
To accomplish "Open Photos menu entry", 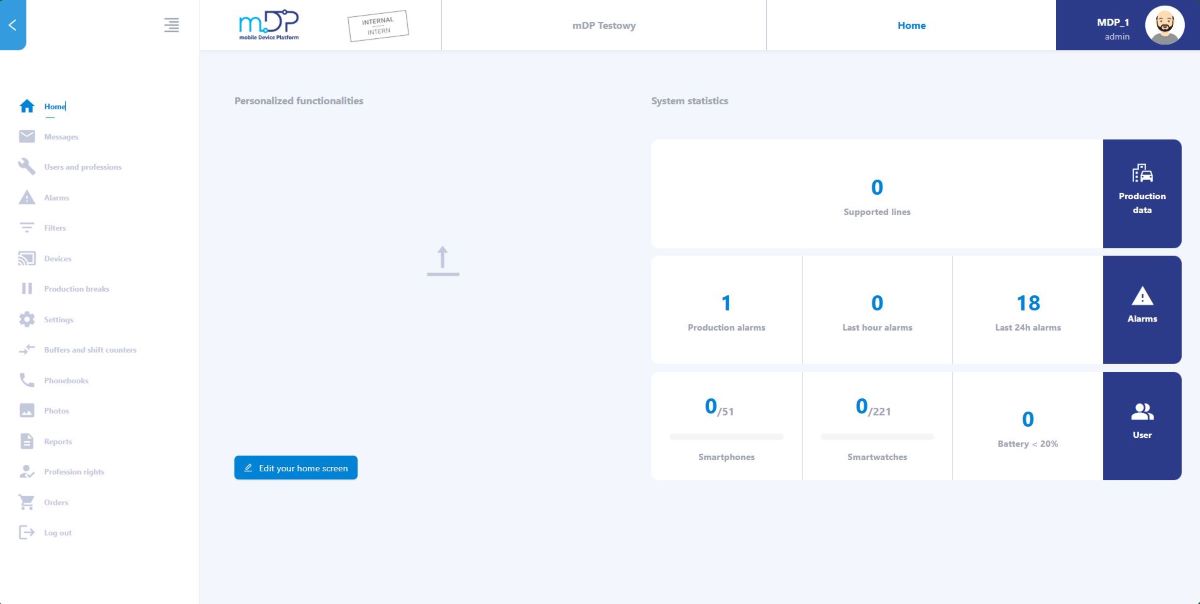I will point(57,411).
